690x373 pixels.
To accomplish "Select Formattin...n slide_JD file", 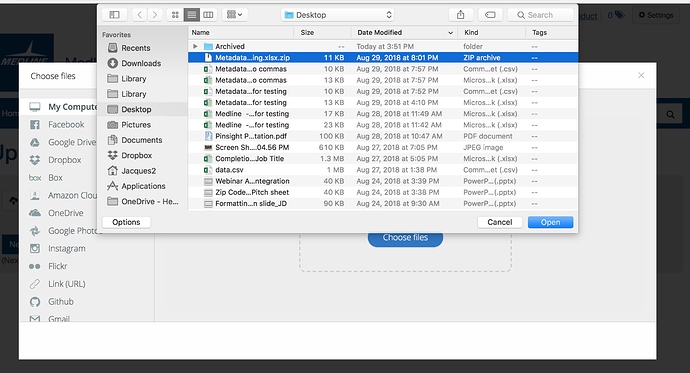I will (x=382, y=204).
